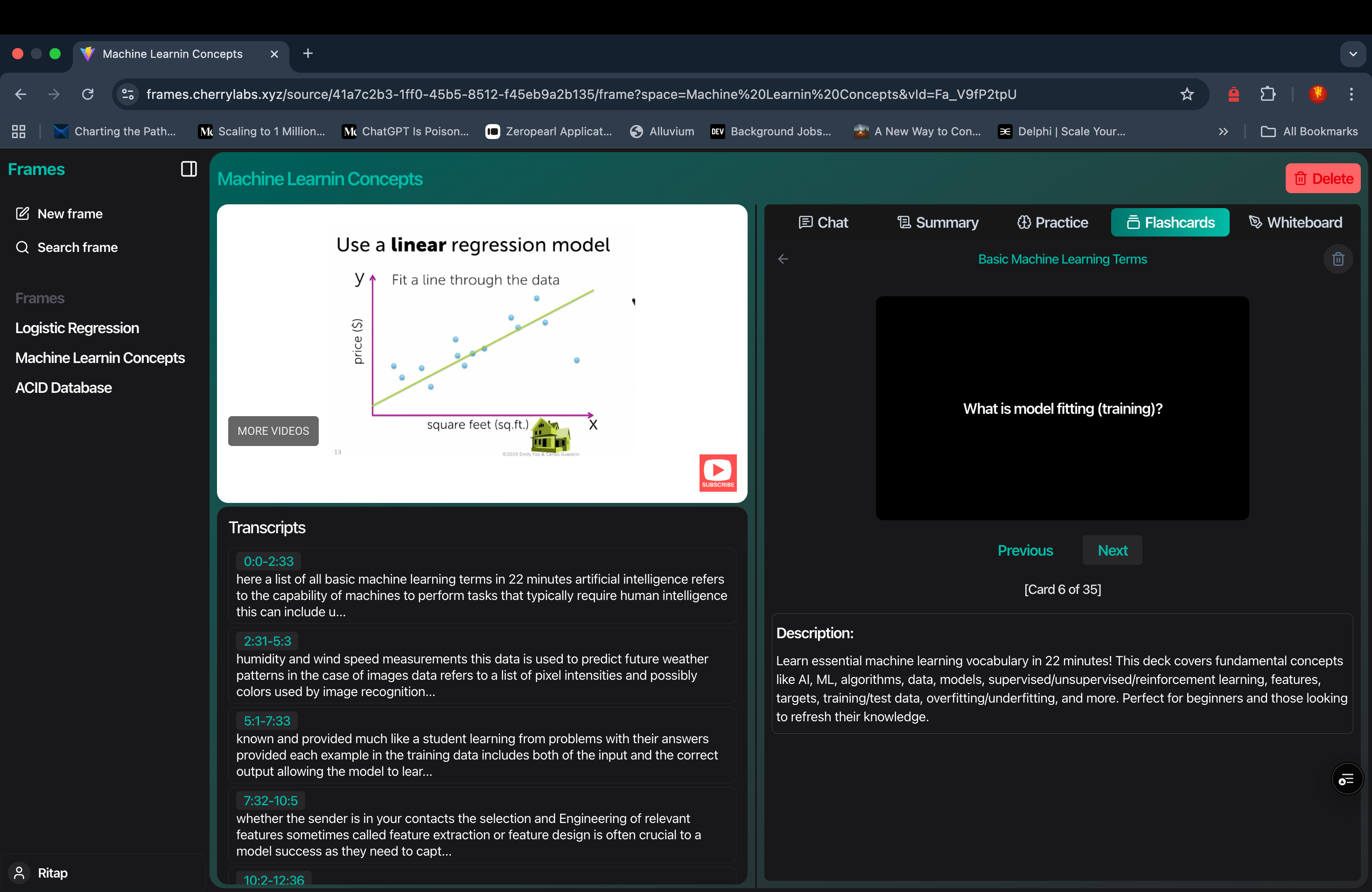Click the site information icon in the address bar
This screenshot has width=1372, height=892.
pos(128,94)
